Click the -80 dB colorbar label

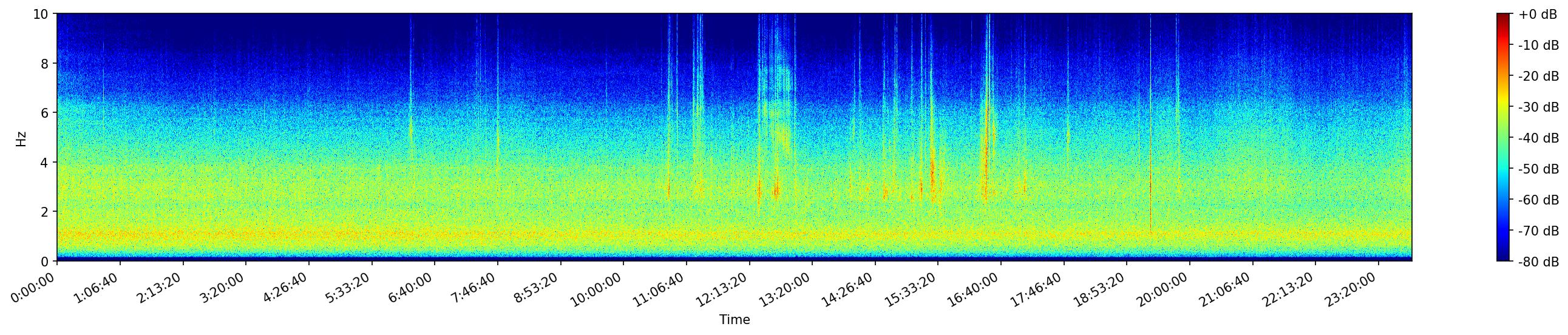point(1538,262)
